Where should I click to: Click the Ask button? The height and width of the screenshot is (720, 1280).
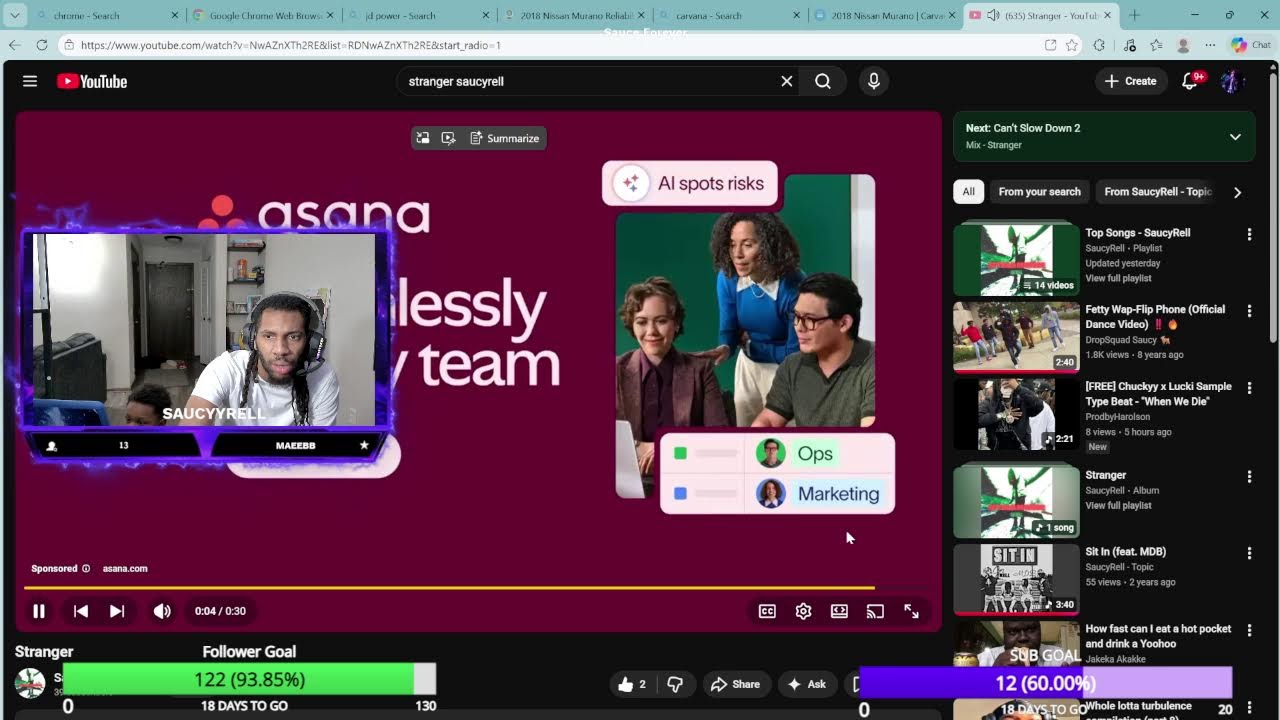click(x=806, y=684)
